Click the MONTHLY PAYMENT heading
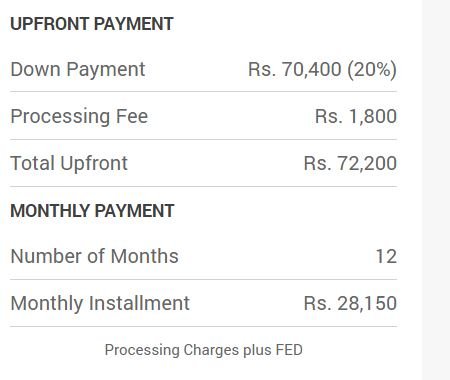Image resolution: width=450 pixels, height=380 pixels. [92, 211]
